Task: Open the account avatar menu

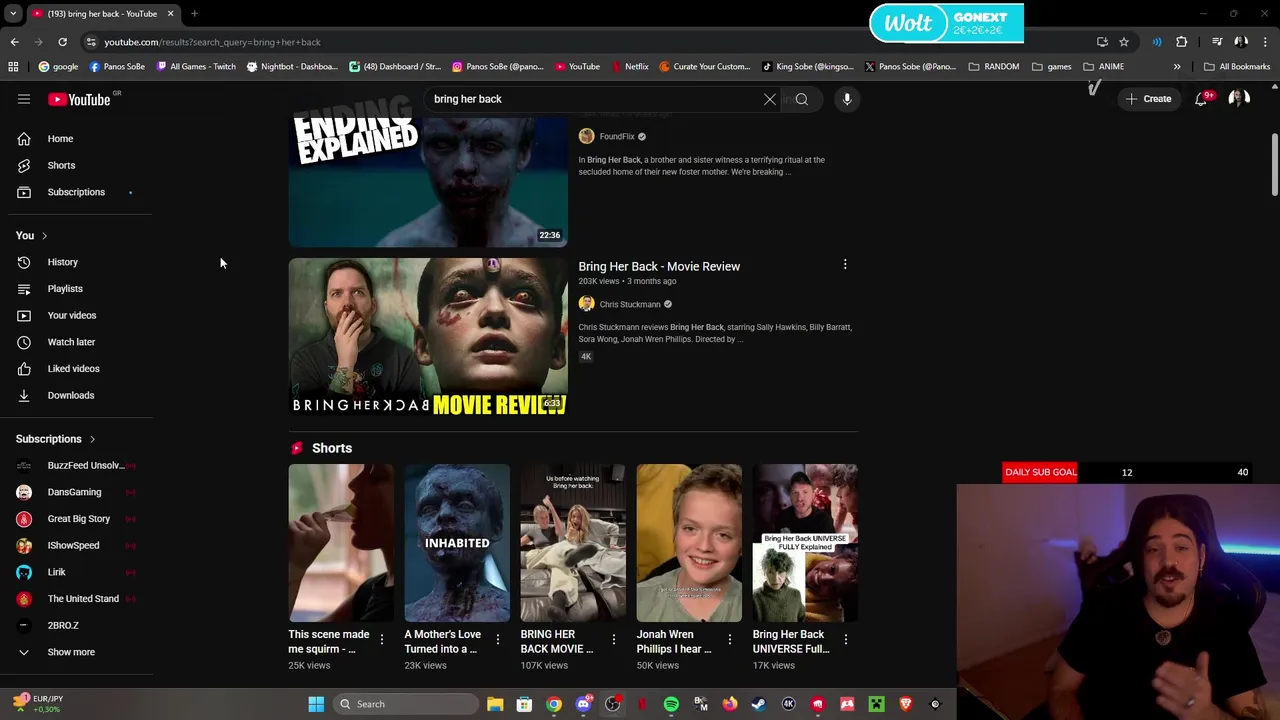Action: [x=1239, y=99]
